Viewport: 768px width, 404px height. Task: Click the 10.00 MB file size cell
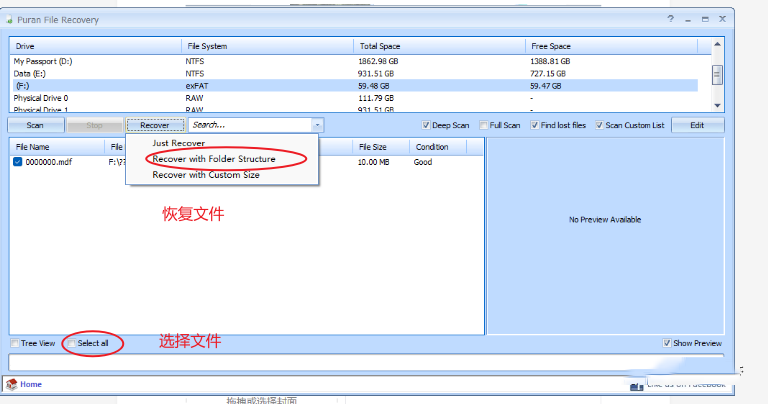tap(373, 162)
